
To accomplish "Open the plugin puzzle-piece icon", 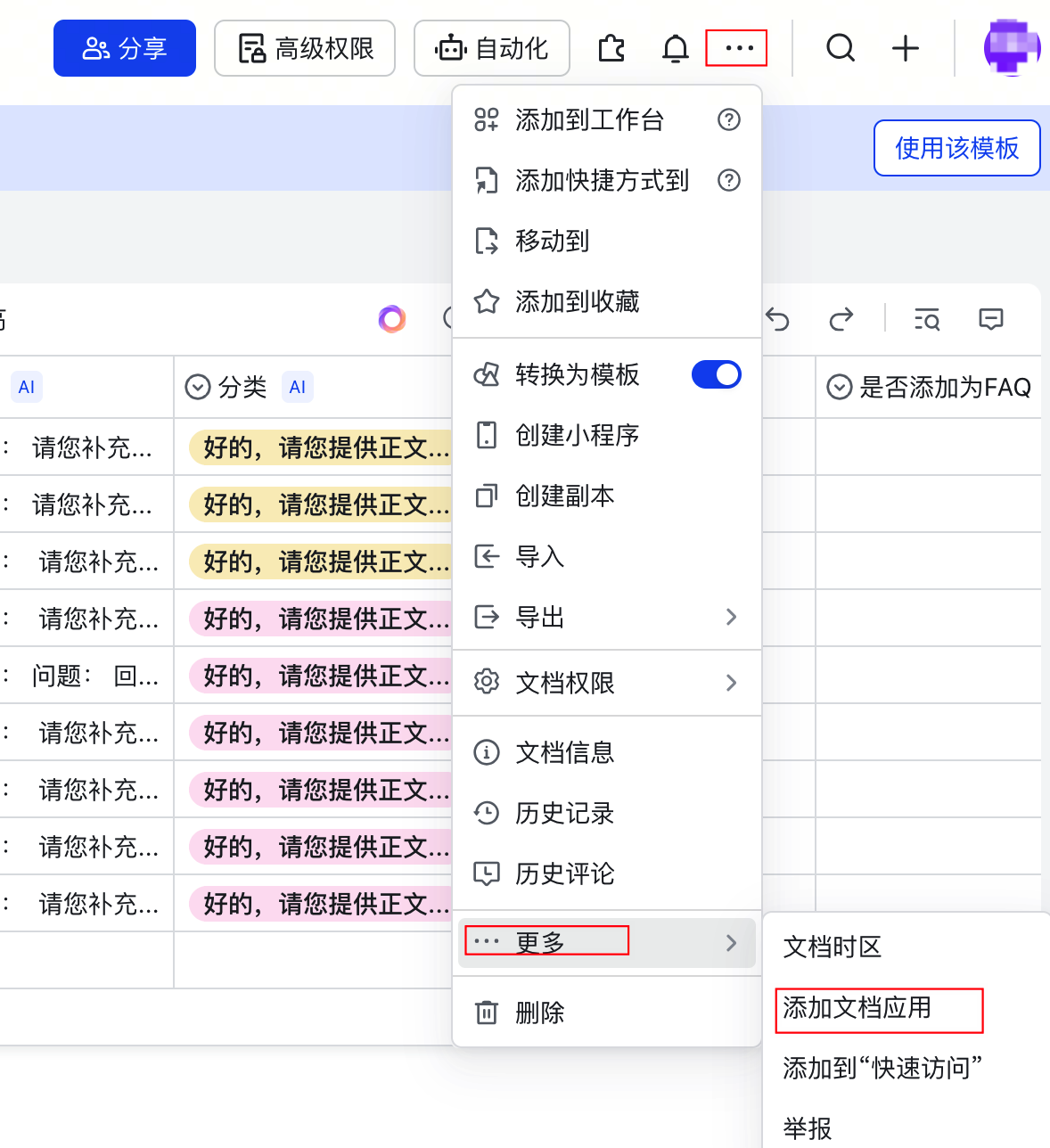I will pyautogui.click(x=611, y=48).
